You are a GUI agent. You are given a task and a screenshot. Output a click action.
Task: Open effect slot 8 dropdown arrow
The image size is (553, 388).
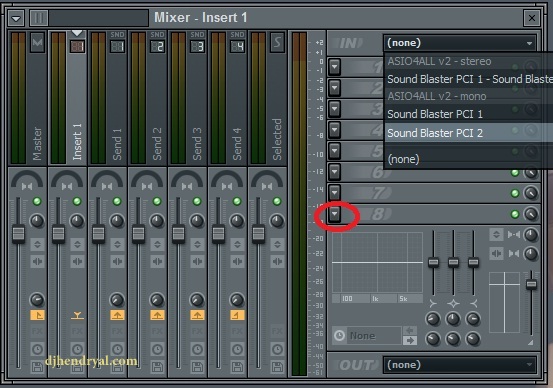coord(335,214)
